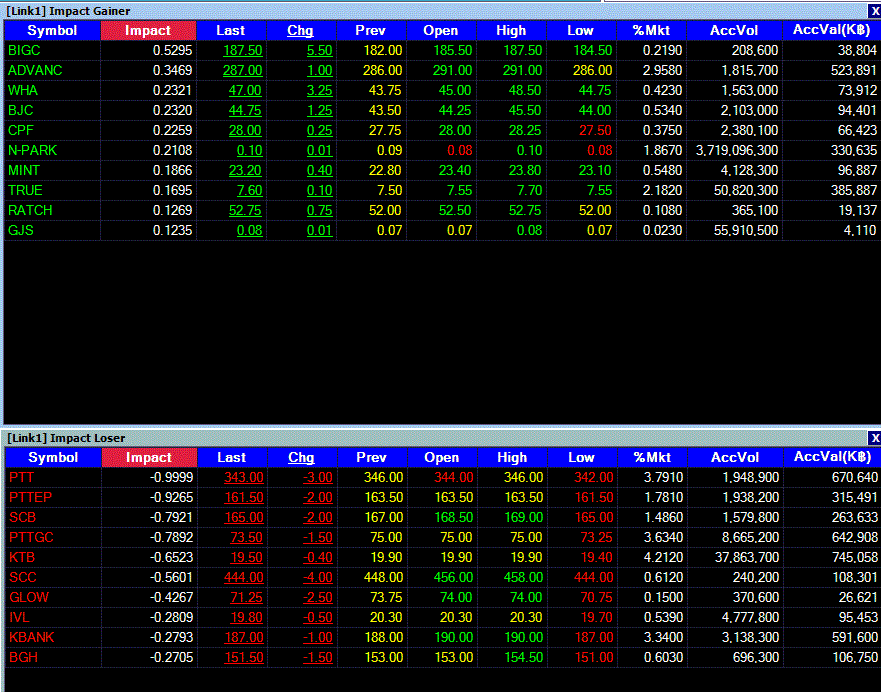Select the WHA symbol in gainers
The width and height of the screenshot is (881, 692).
22,90
